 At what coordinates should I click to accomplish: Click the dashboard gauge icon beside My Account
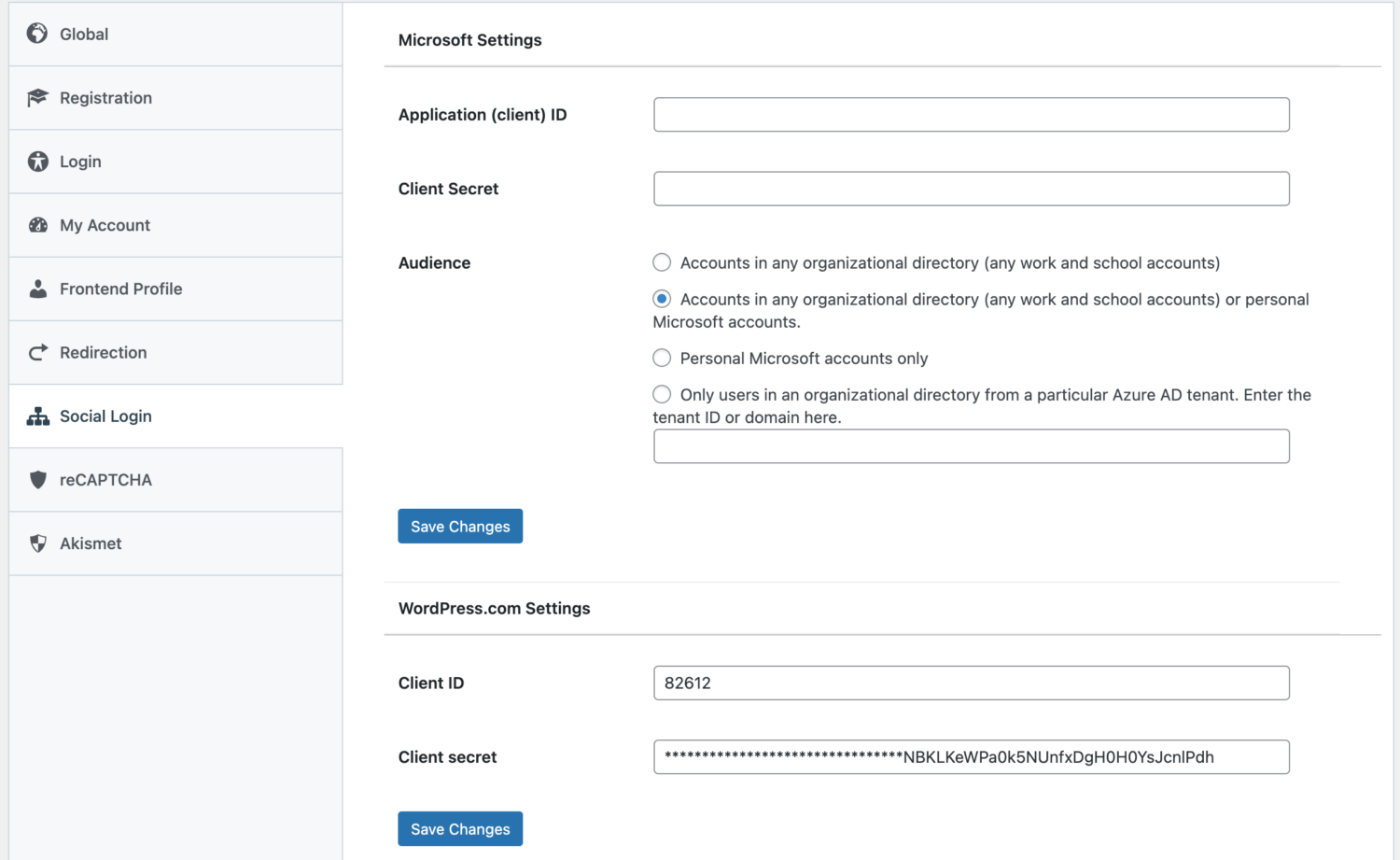tap(37, 225)
